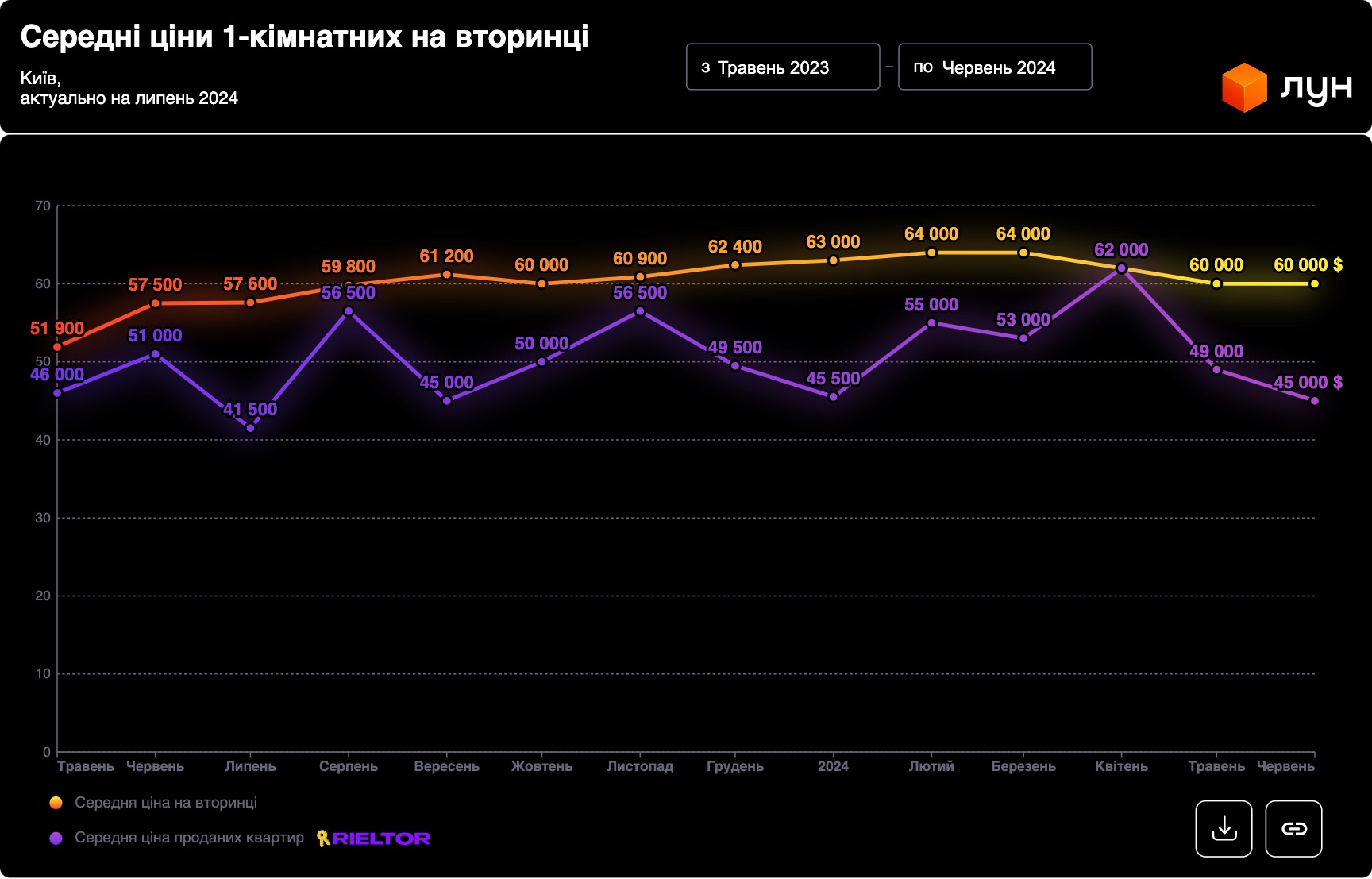Click the download chart icon

tap(1224, 829)
